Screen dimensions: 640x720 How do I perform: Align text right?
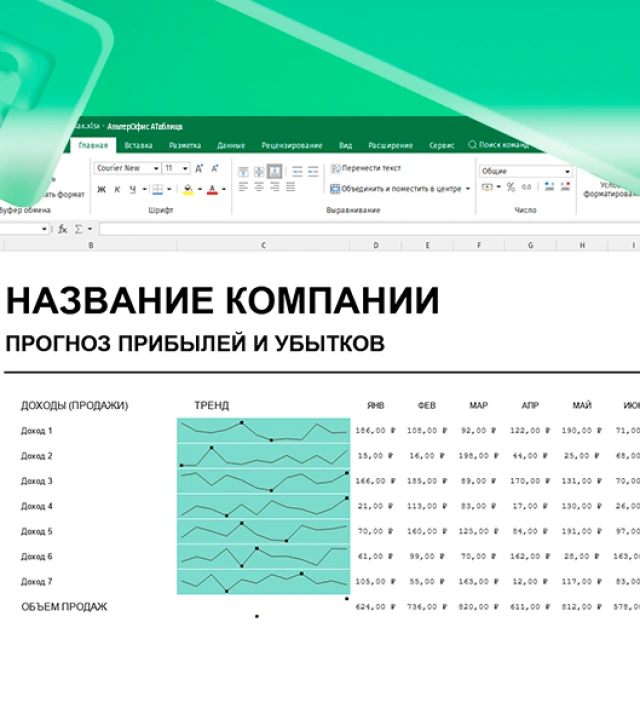coord(275,186)
